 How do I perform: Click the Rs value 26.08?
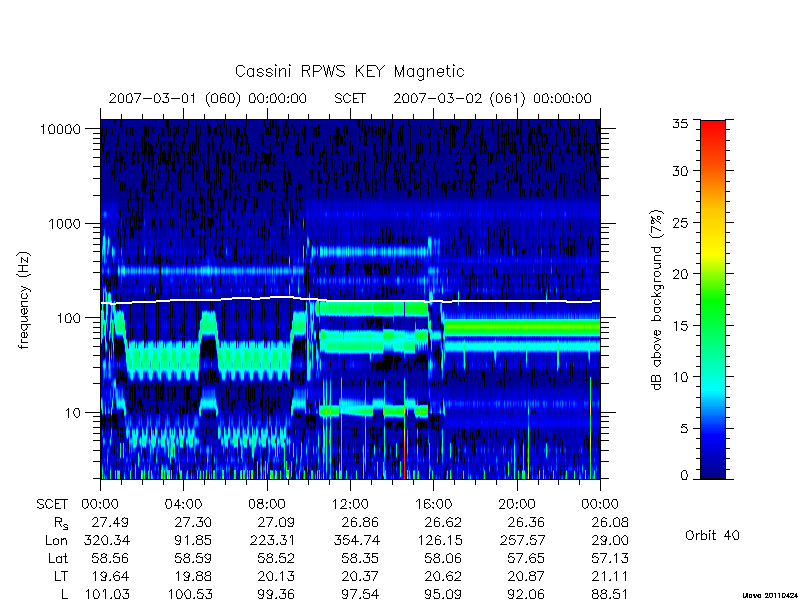[x=610, y=522]
